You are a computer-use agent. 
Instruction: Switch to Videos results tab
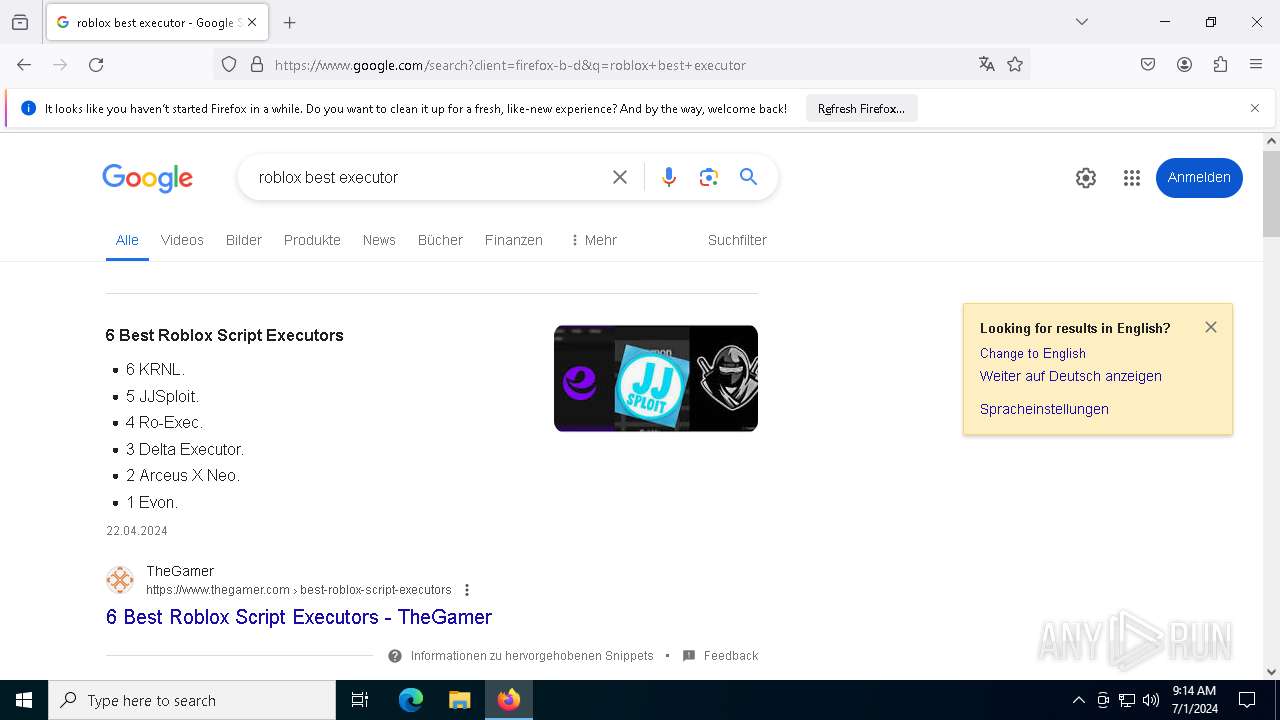(x=182, y=240)
